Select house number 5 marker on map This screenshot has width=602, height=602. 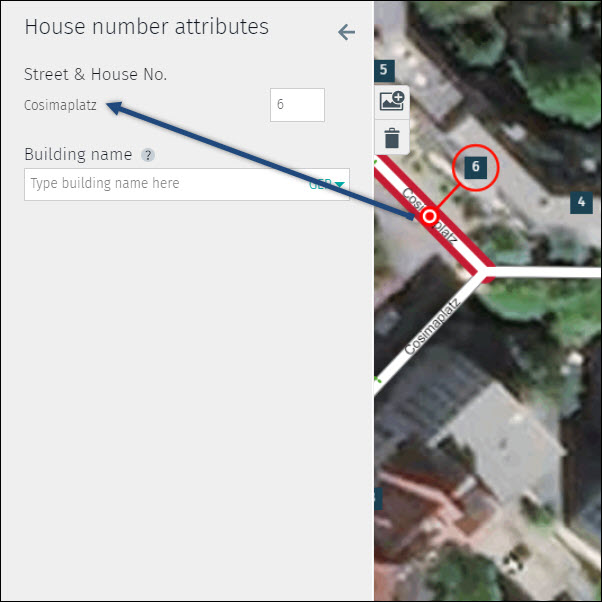point(384,71)
